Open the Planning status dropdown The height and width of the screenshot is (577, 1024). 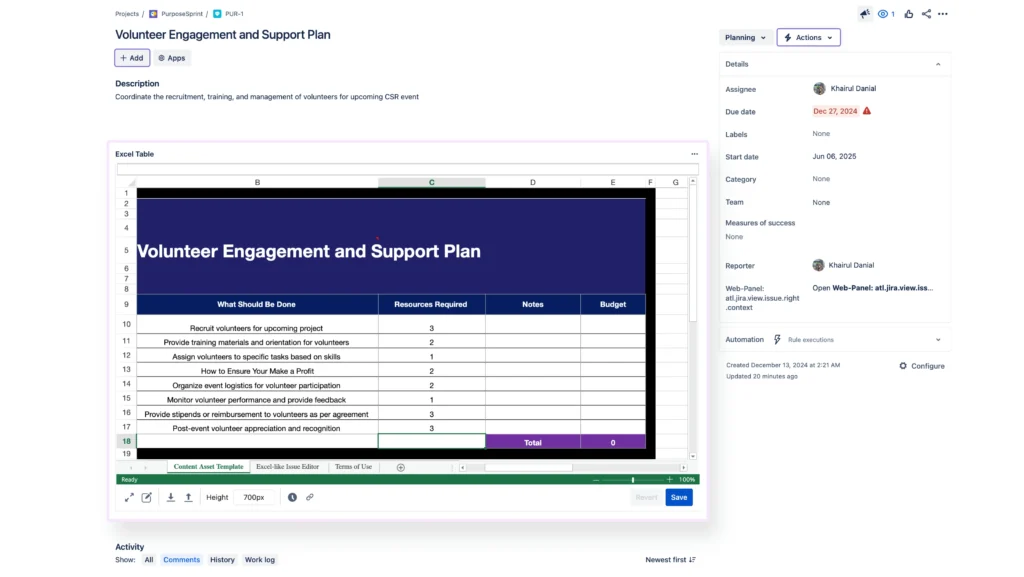point(745,38)
